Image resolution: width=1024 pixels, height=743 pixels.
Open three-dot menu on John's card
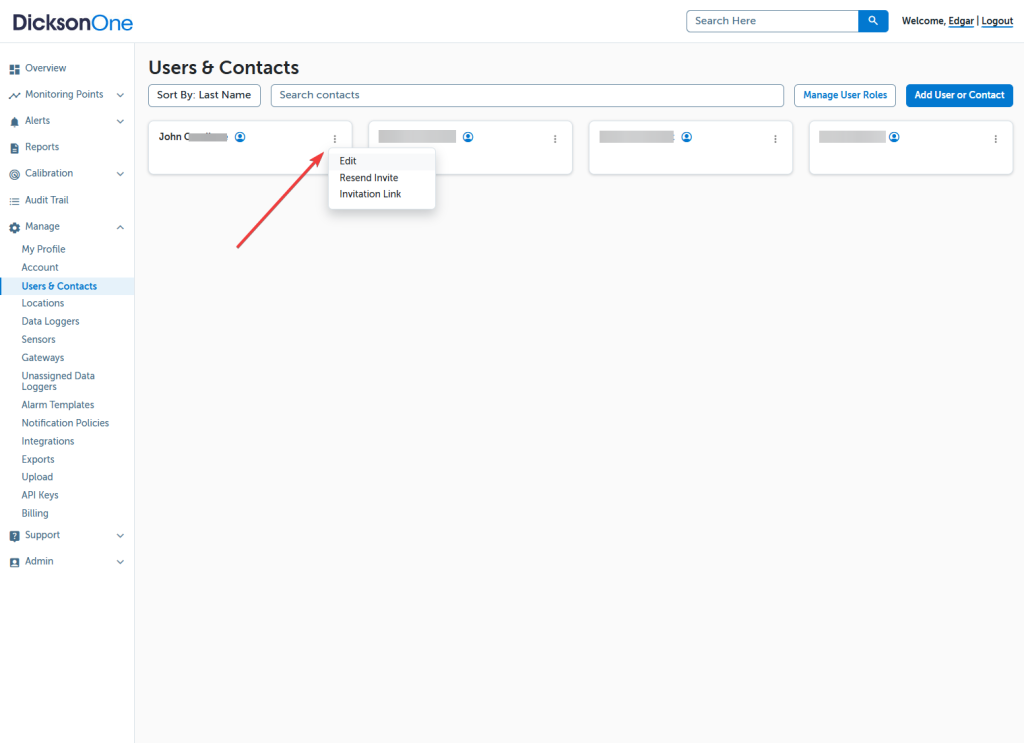(x=334, y=139)
